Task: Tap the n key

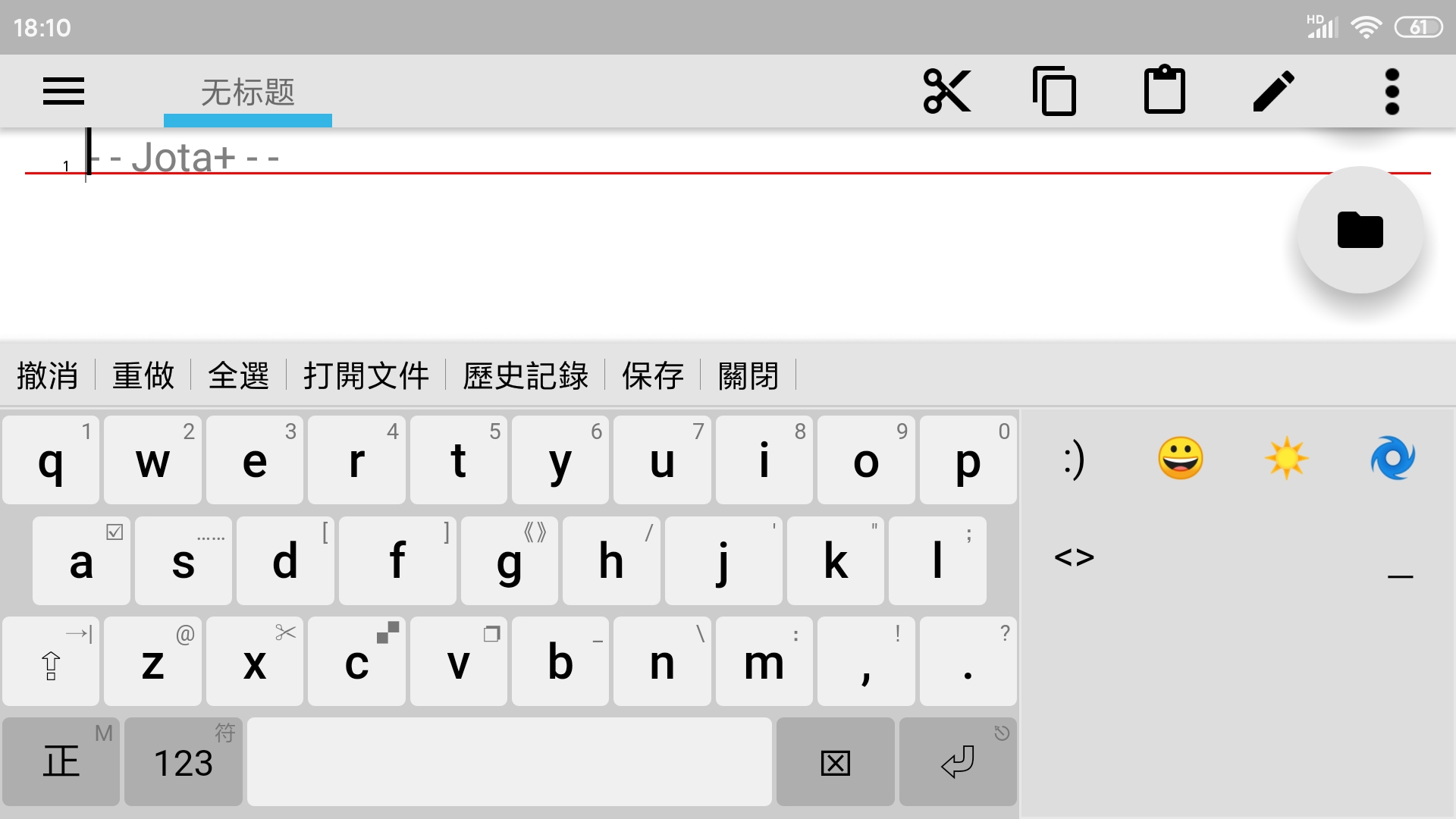Action: coord(662,662)
